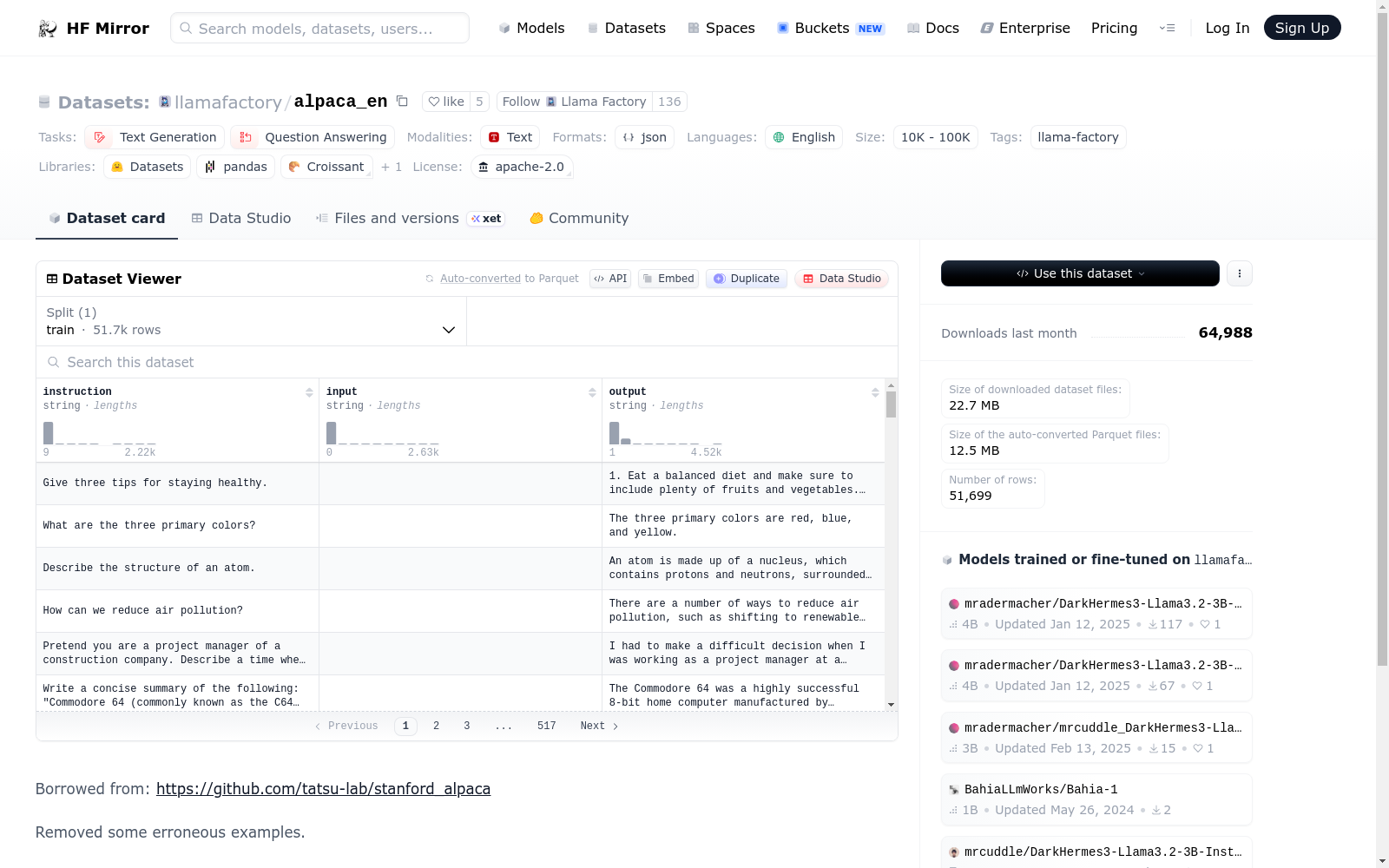Viewport: 1389px width, 868px height.
Task: Open the more navigation menu icon
Action: point(1167,29)
